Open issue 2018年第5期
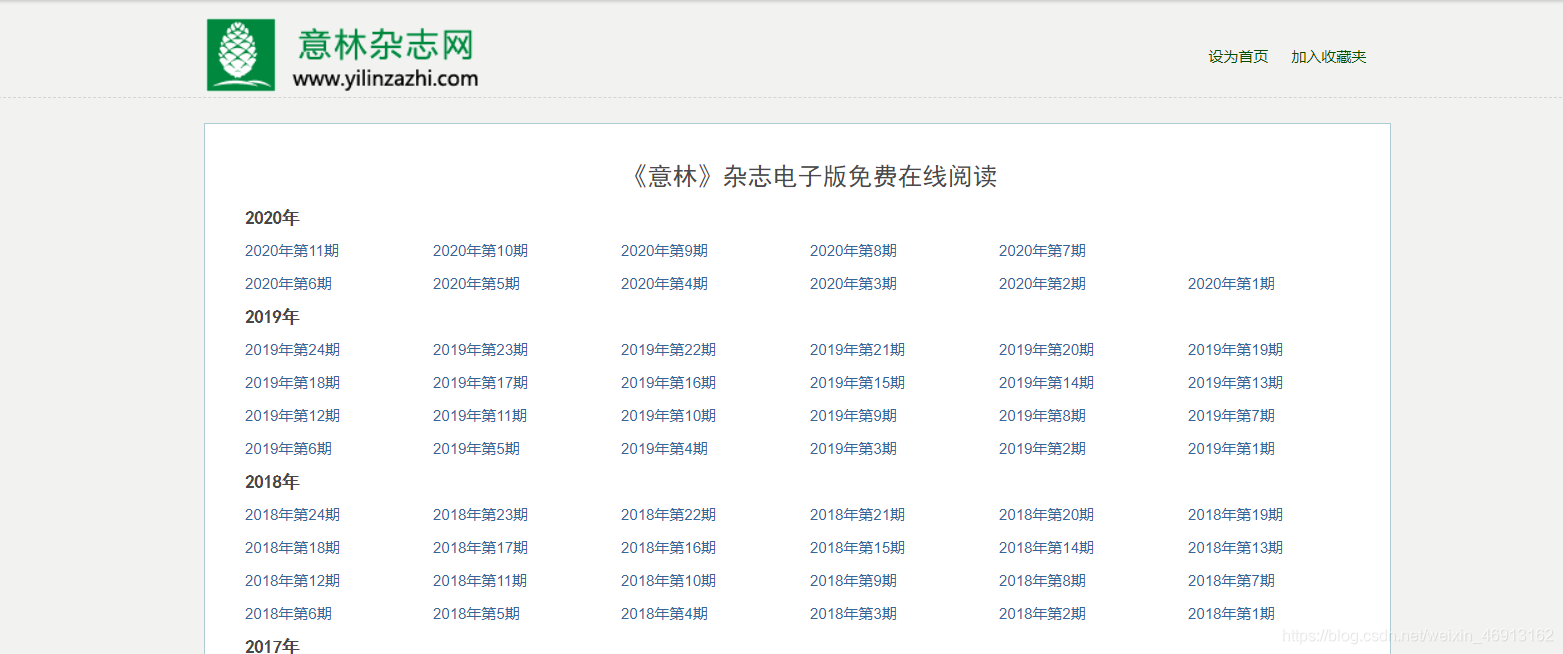1563x654 pixels. tap(476, 614)
